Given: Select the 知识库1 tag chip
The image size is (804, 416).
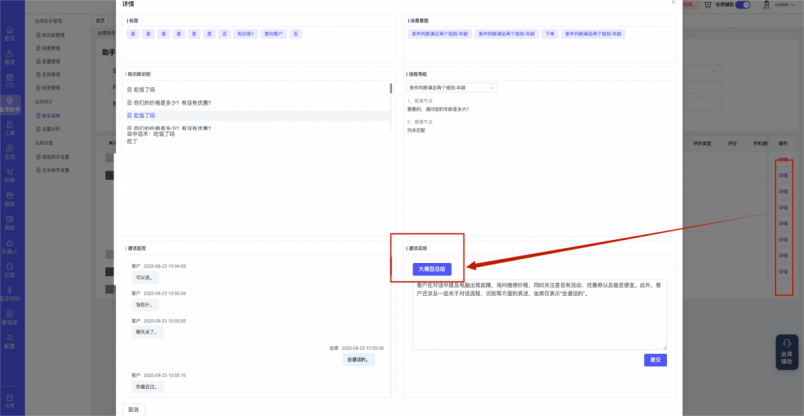Looking at the screenshot, I should click(x=245, y=34).
